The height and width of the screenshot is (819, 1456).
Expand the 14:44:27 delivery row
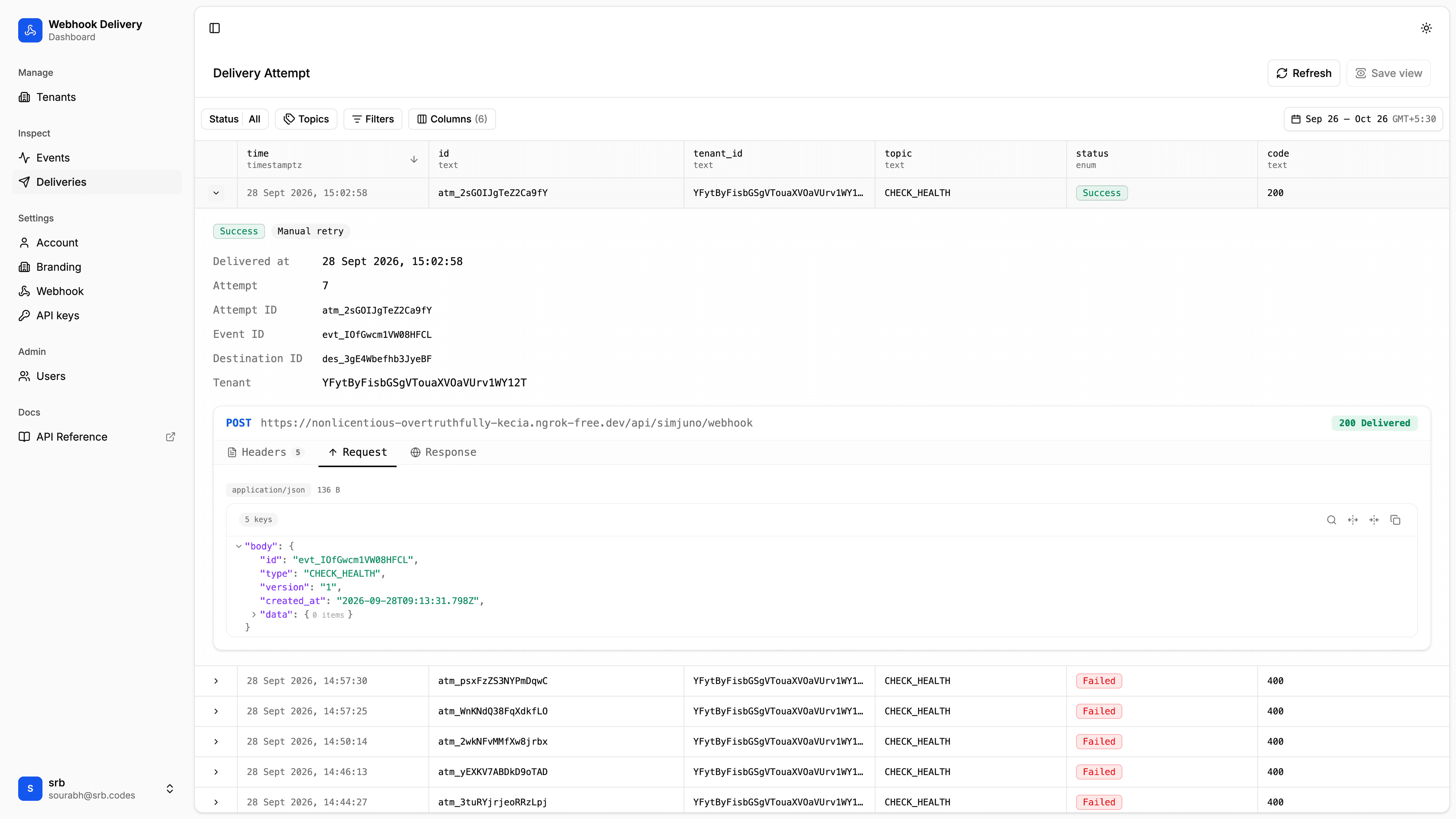[216, 803]
